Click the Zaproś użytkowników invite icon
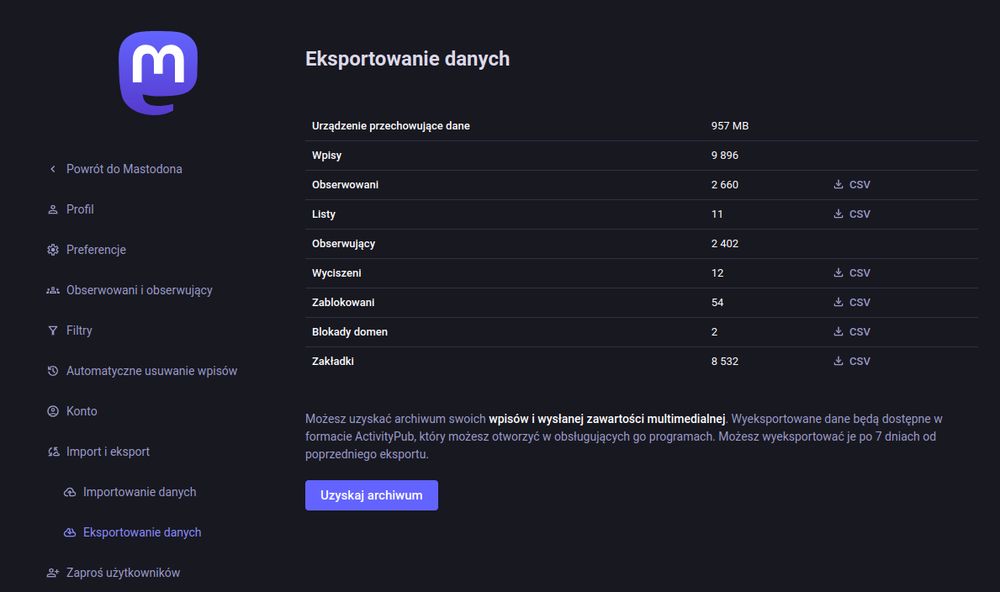 [51, 572]
